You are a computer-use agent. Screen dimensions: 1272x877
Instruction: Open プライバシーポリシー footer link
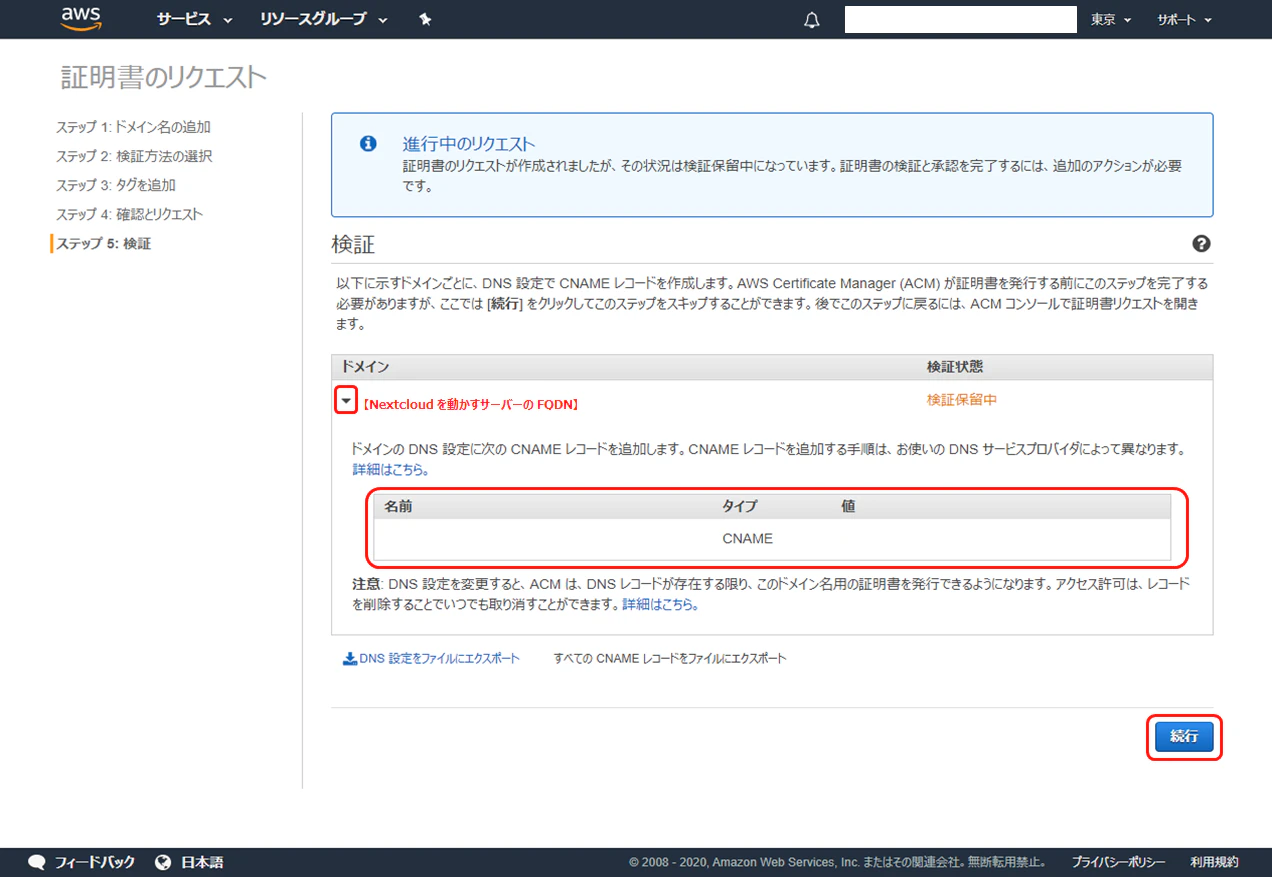click(x=1118, y=862)
